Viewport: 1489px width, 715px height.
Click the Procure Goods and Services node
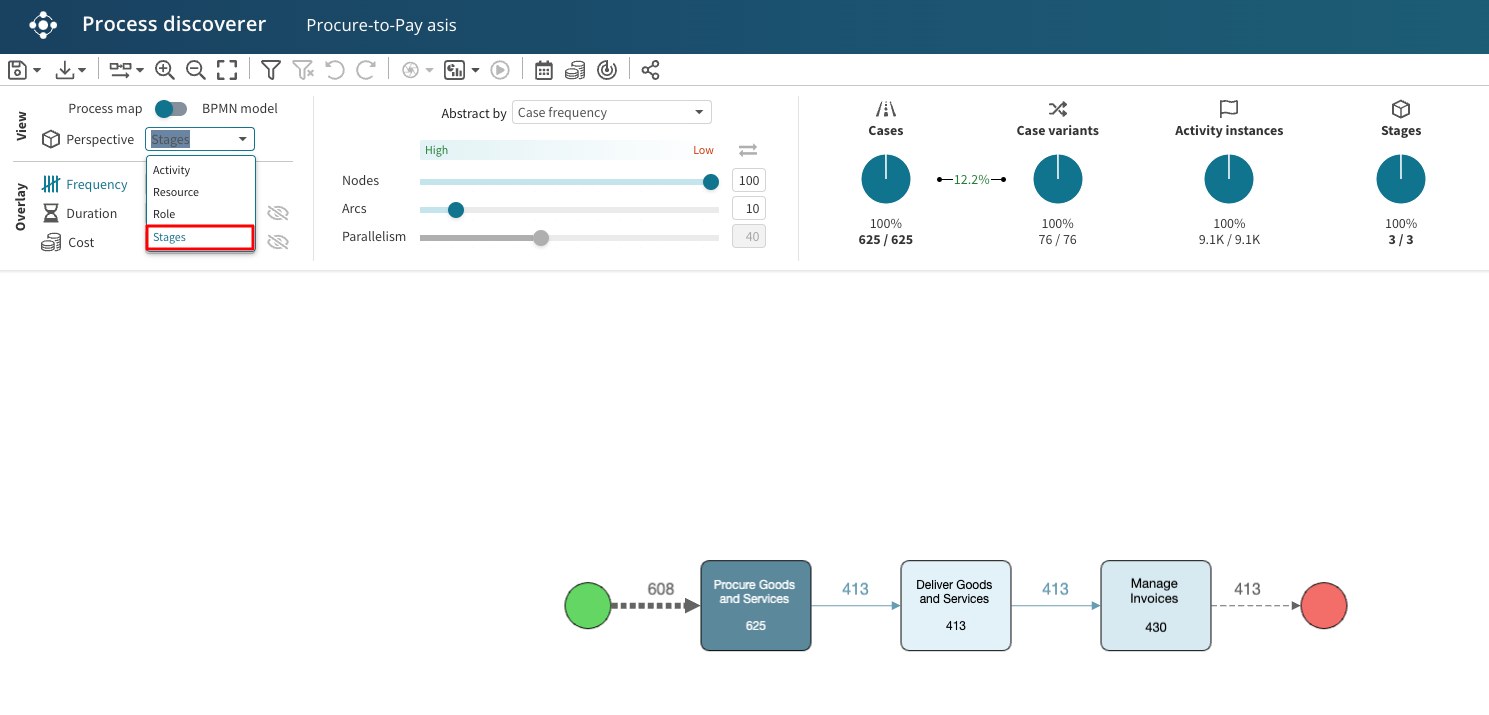tap(755, 605)
